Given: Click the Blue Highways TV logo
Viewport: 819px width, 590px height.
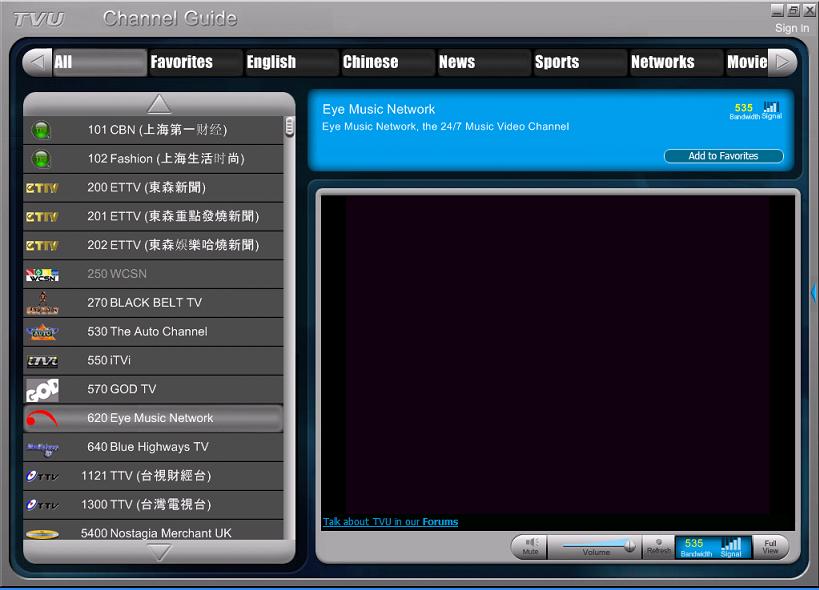Looking at the screenshot, I should coord(43,447).
